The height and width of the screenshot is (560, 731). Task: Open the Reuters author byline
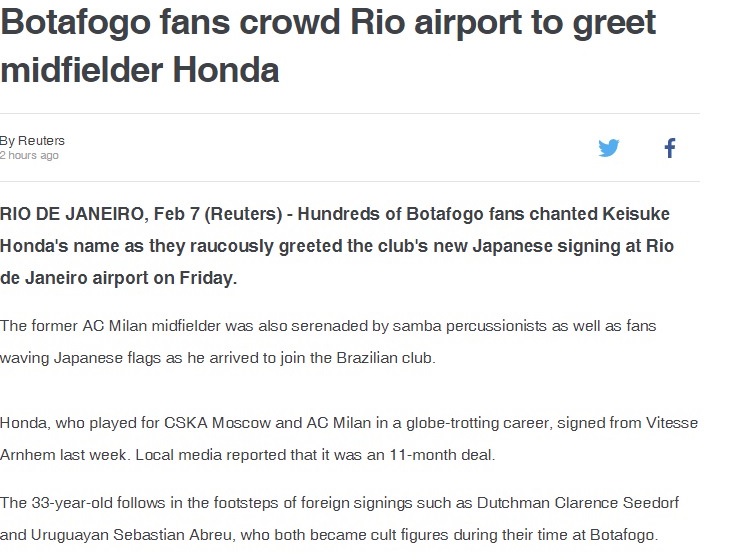32,140
